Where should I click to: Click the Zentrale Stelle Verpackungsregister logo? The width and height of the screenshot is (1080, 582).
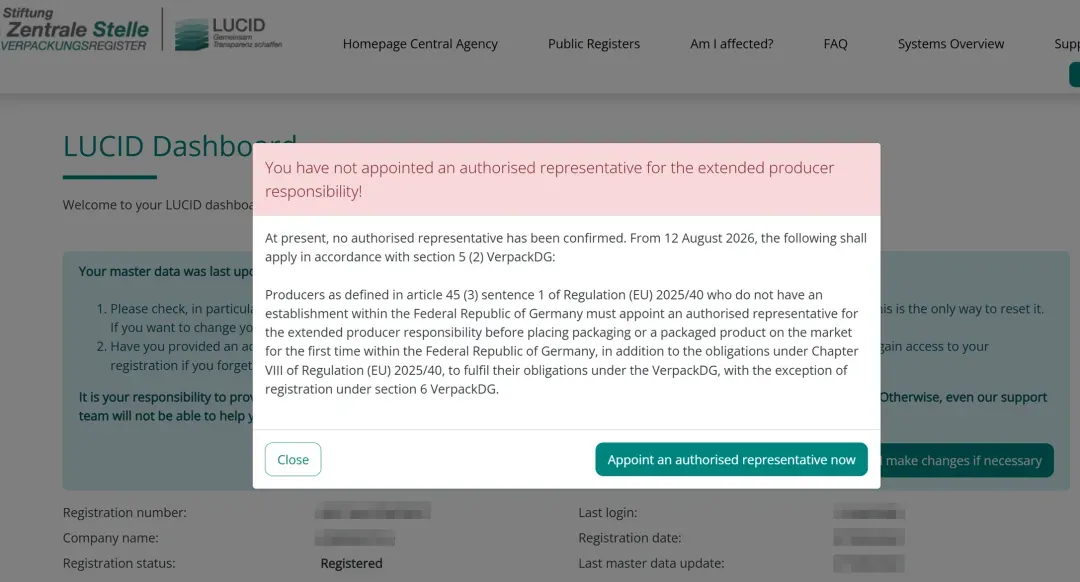tap(74, 30)
